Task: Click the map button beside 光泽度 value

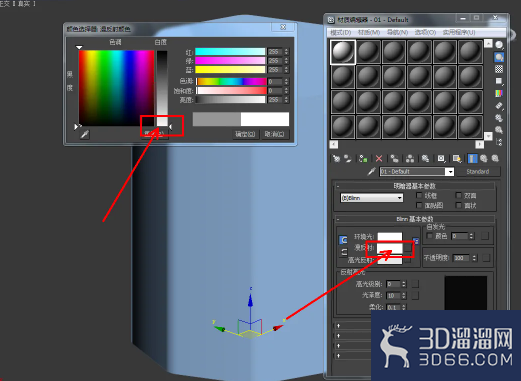Action: [415, 295]
